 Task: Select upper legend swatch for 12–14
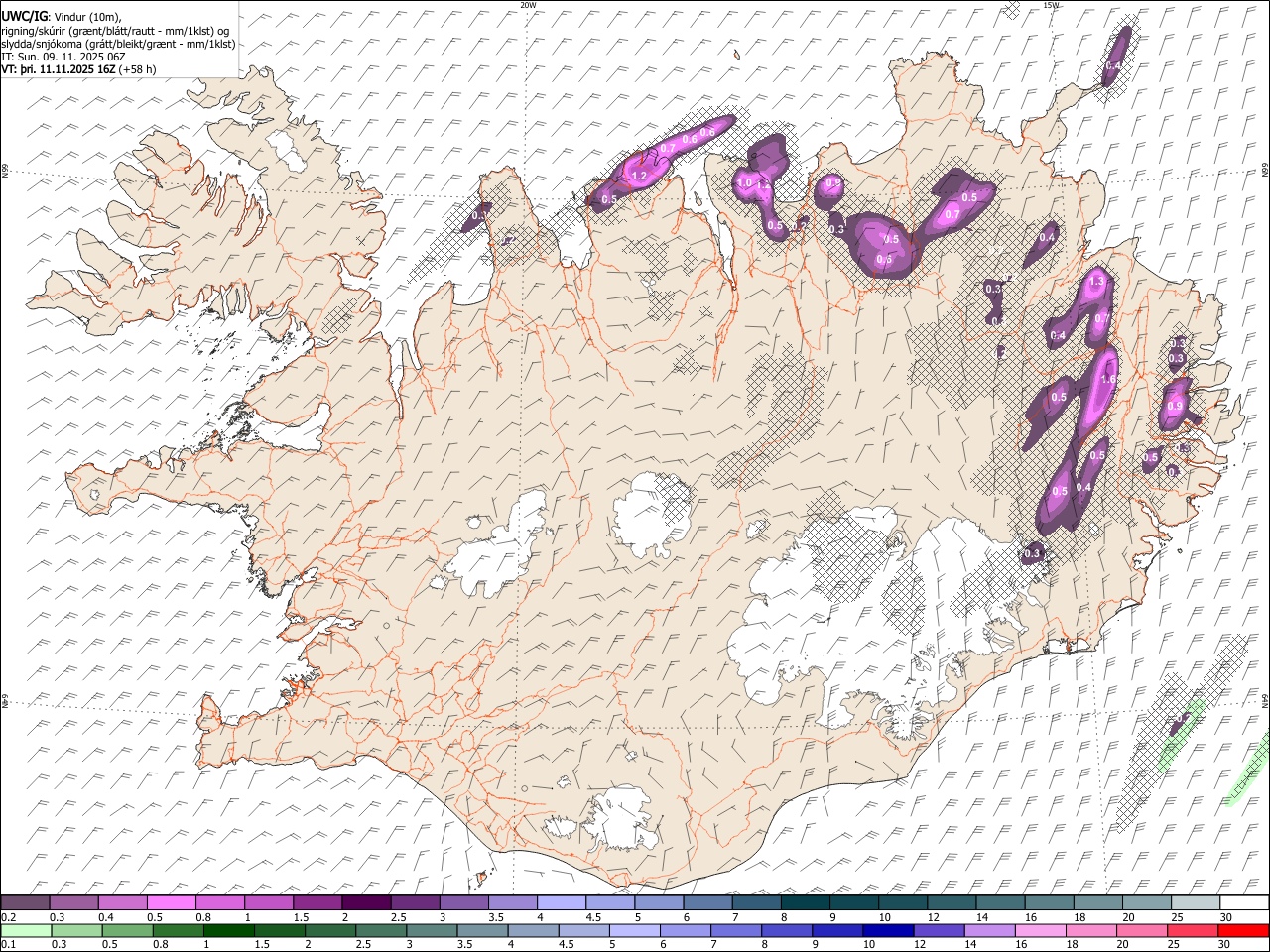coord(952,903)
